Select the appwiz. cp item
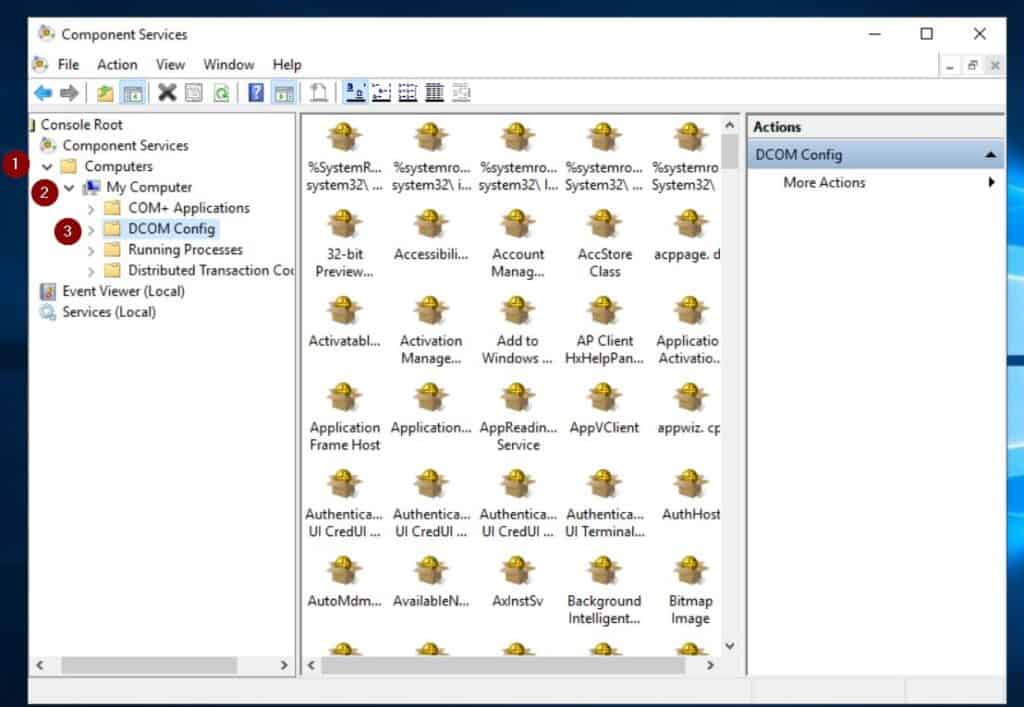This screenshot has height=707, width=1024. click(x=688, y=409)
